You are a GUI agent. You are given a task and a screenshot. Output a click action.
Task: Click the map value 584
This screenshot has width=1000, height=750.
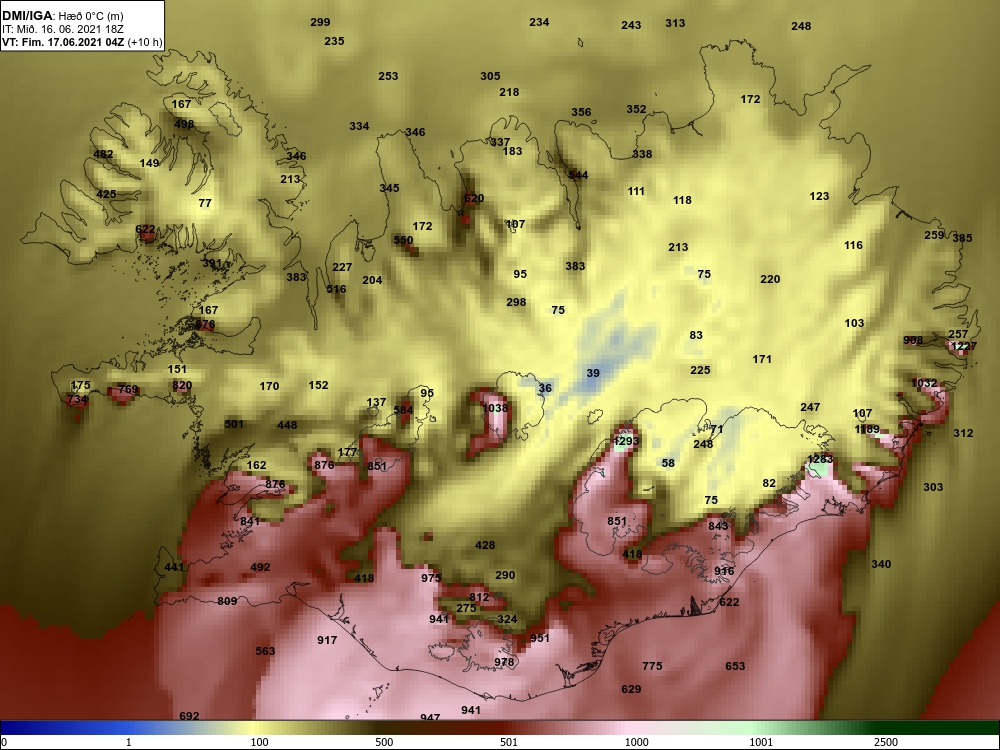click(x=403, y=410)
